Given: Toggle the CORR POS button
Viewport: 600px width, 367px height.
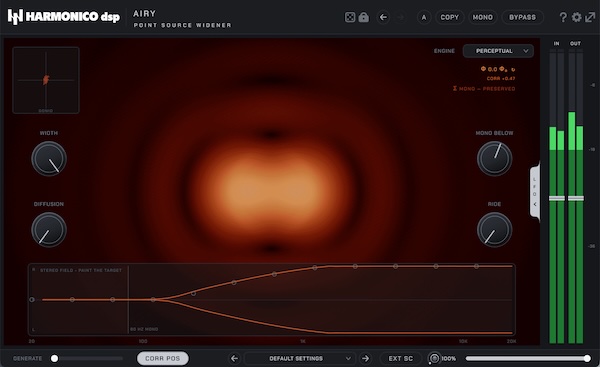Looking at the screenshot, I should point(163,359).
